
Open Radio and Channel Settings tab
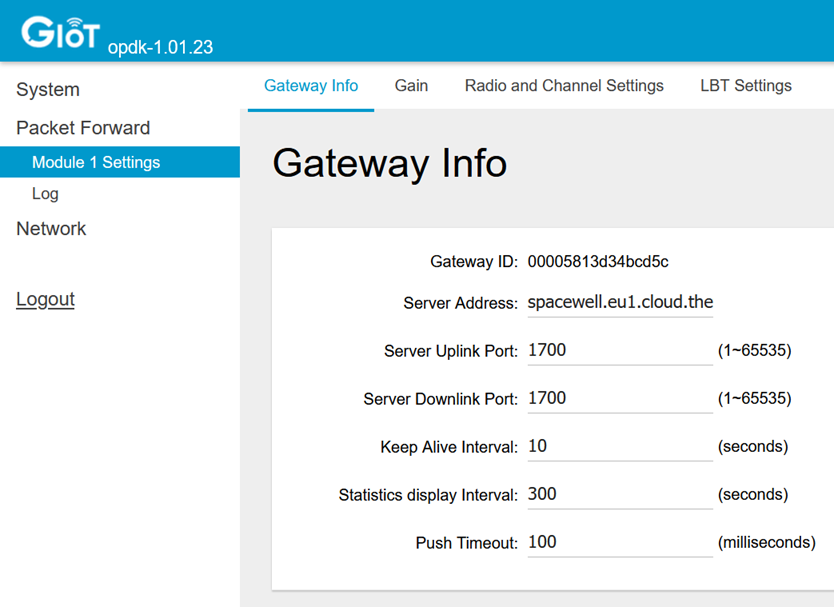[564, 86]
